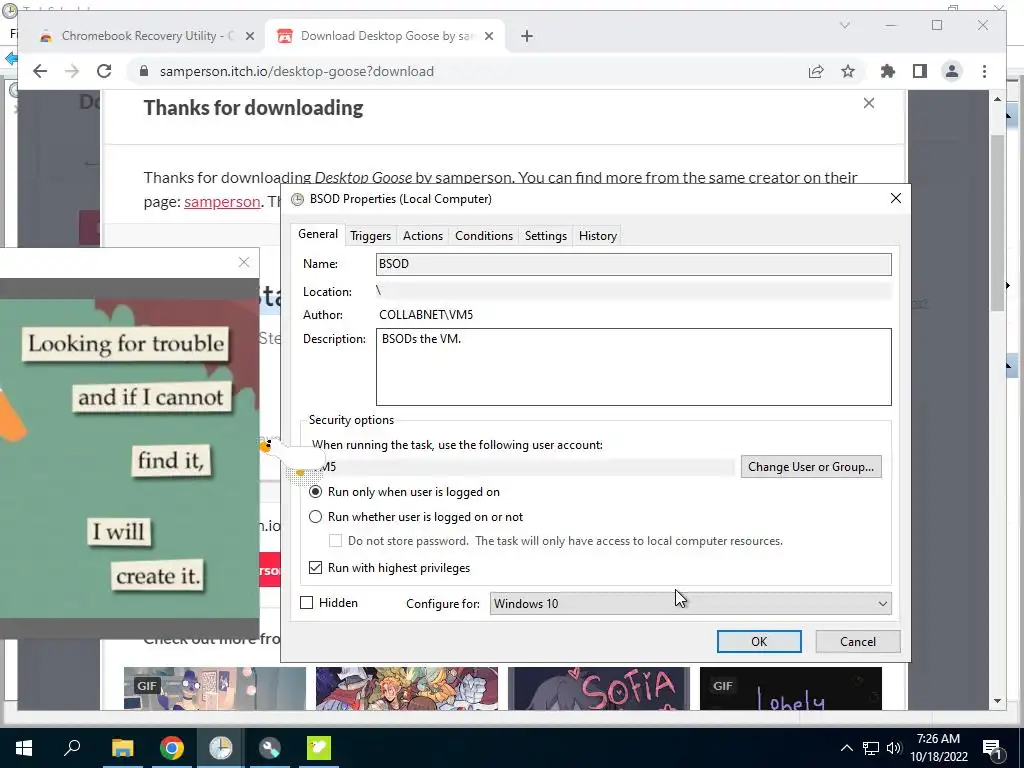Open Desktop Goose taskbar icon
Image resolution: width=1024 pixels, height=768 pixels.
[x=319, y=748]
